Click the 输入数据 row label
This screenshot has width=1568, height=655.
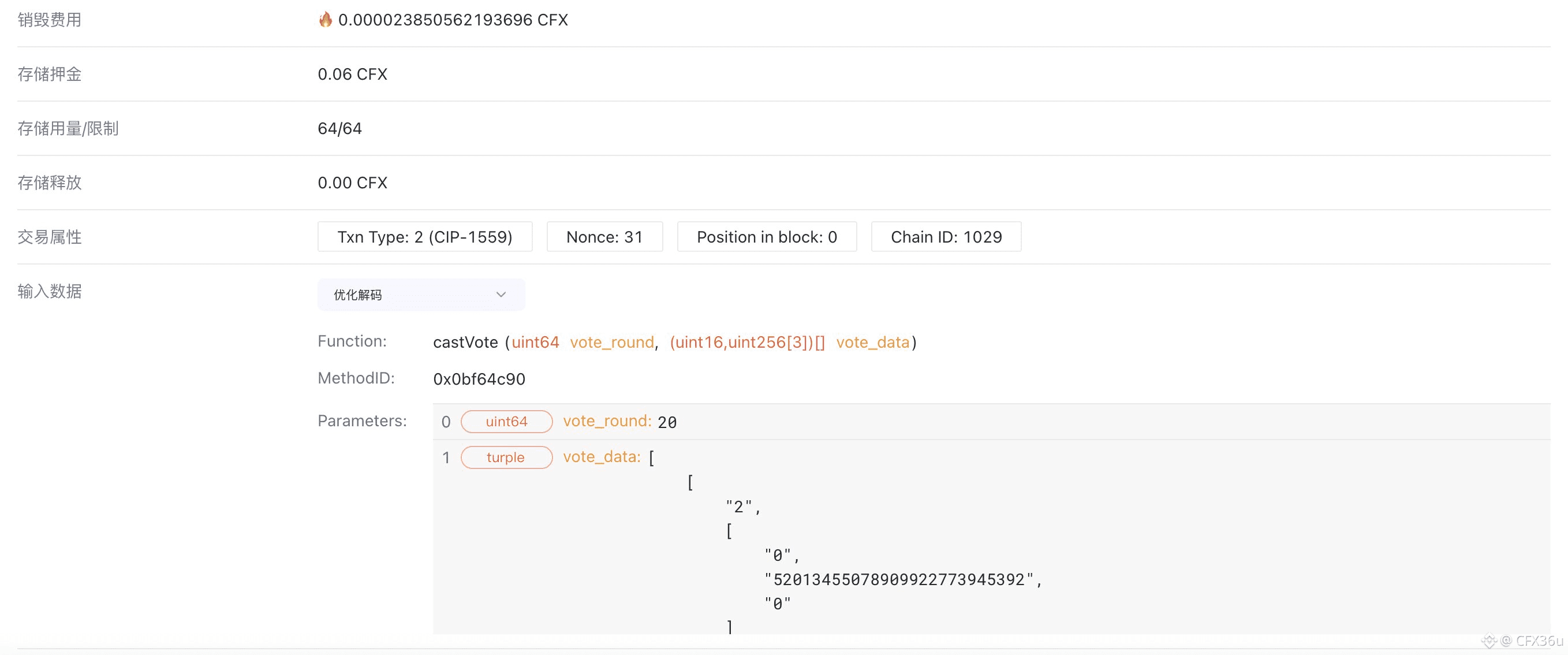[x=49, y=291]
